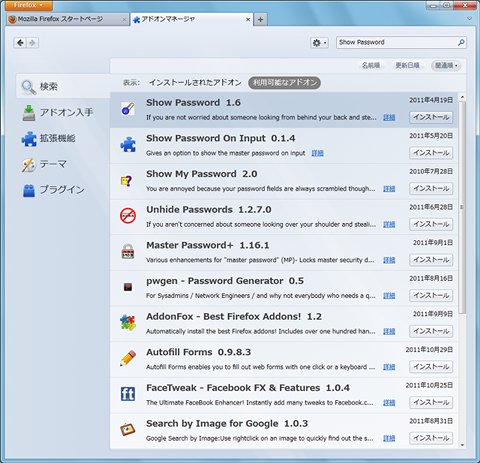This screenshot has height=463, width=480.
Task: Open a new tab with plus button
Action: point(260,20)
